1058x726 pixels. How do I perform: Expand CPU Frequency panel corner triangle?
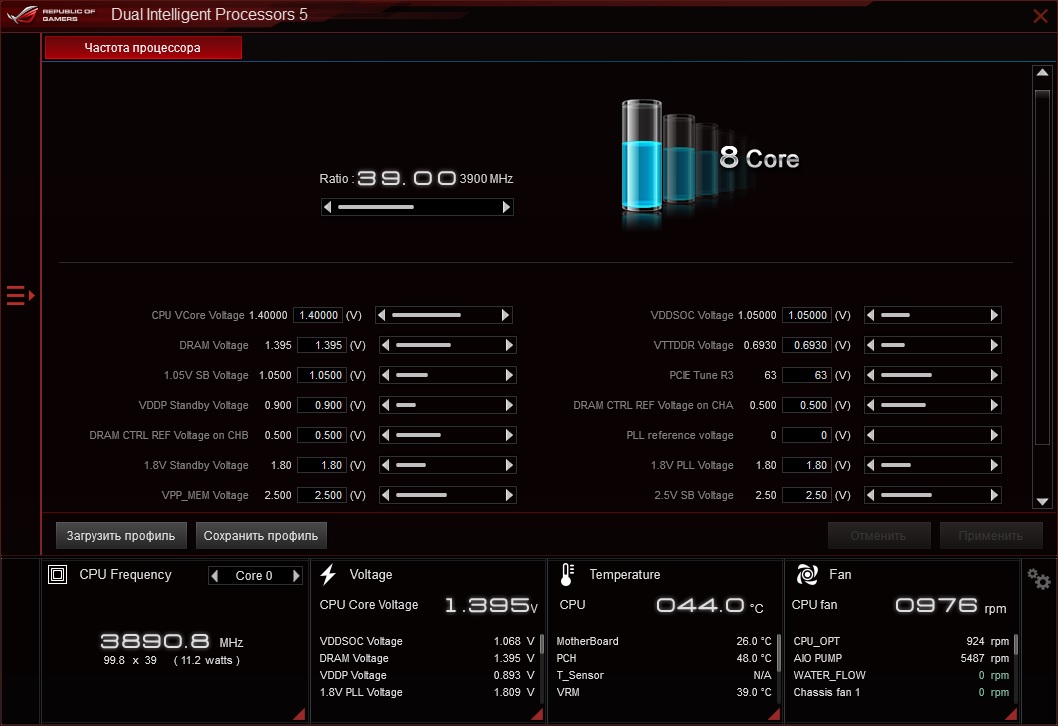pos(299,714)
